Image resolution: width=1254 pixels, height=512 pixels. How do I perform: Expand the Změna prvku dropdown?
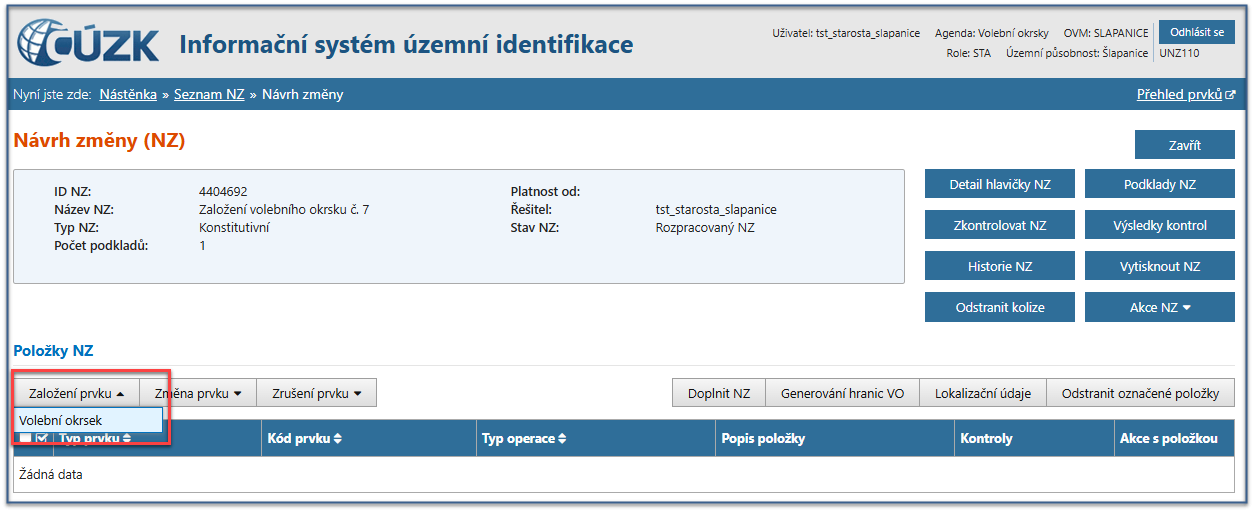pyautogui.click(x=198, y=393)
